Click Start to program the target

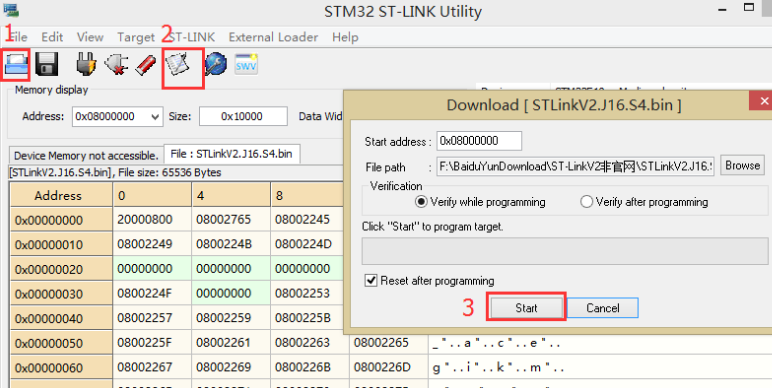coord(526,308)
